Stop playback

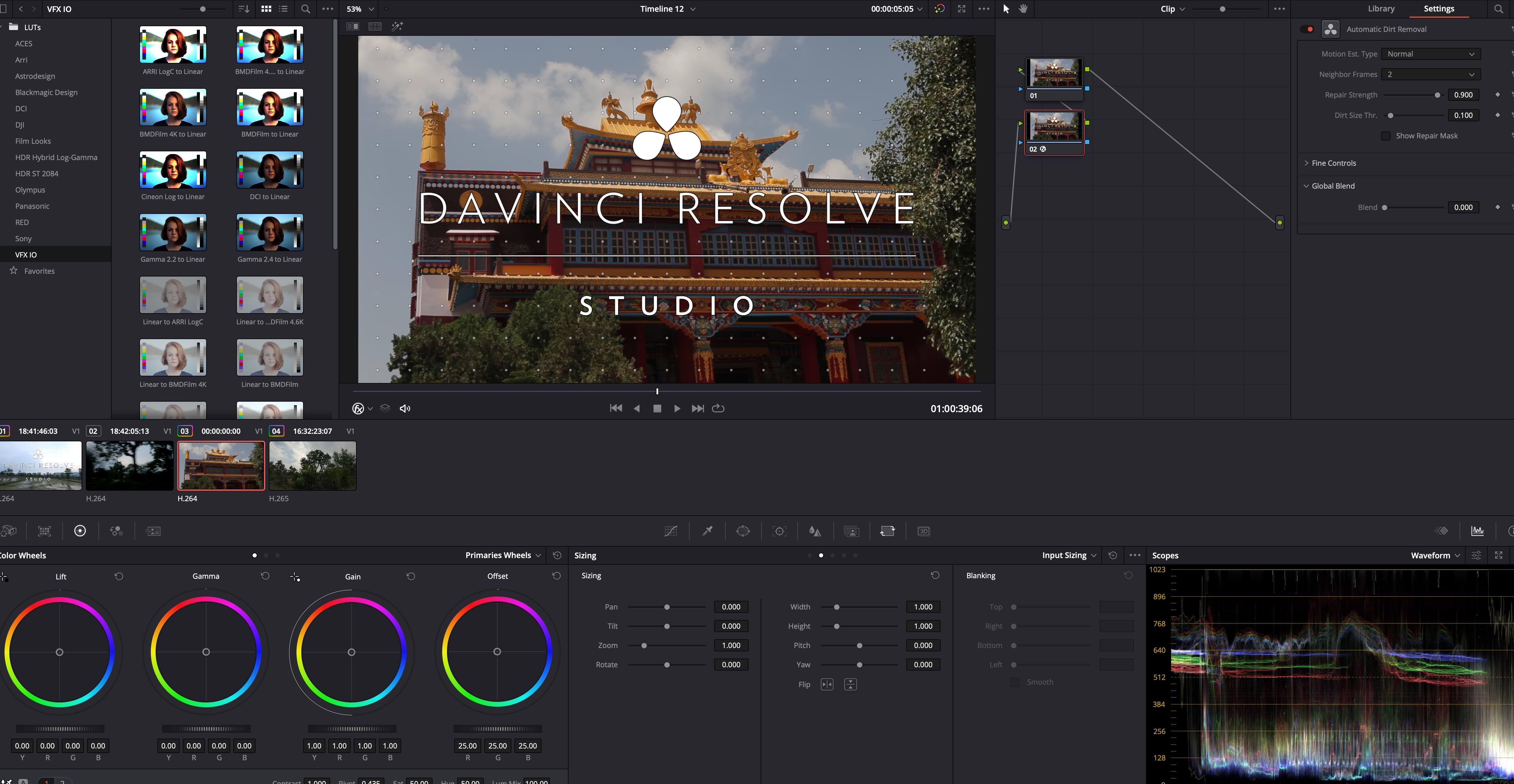tap(657, 408)
